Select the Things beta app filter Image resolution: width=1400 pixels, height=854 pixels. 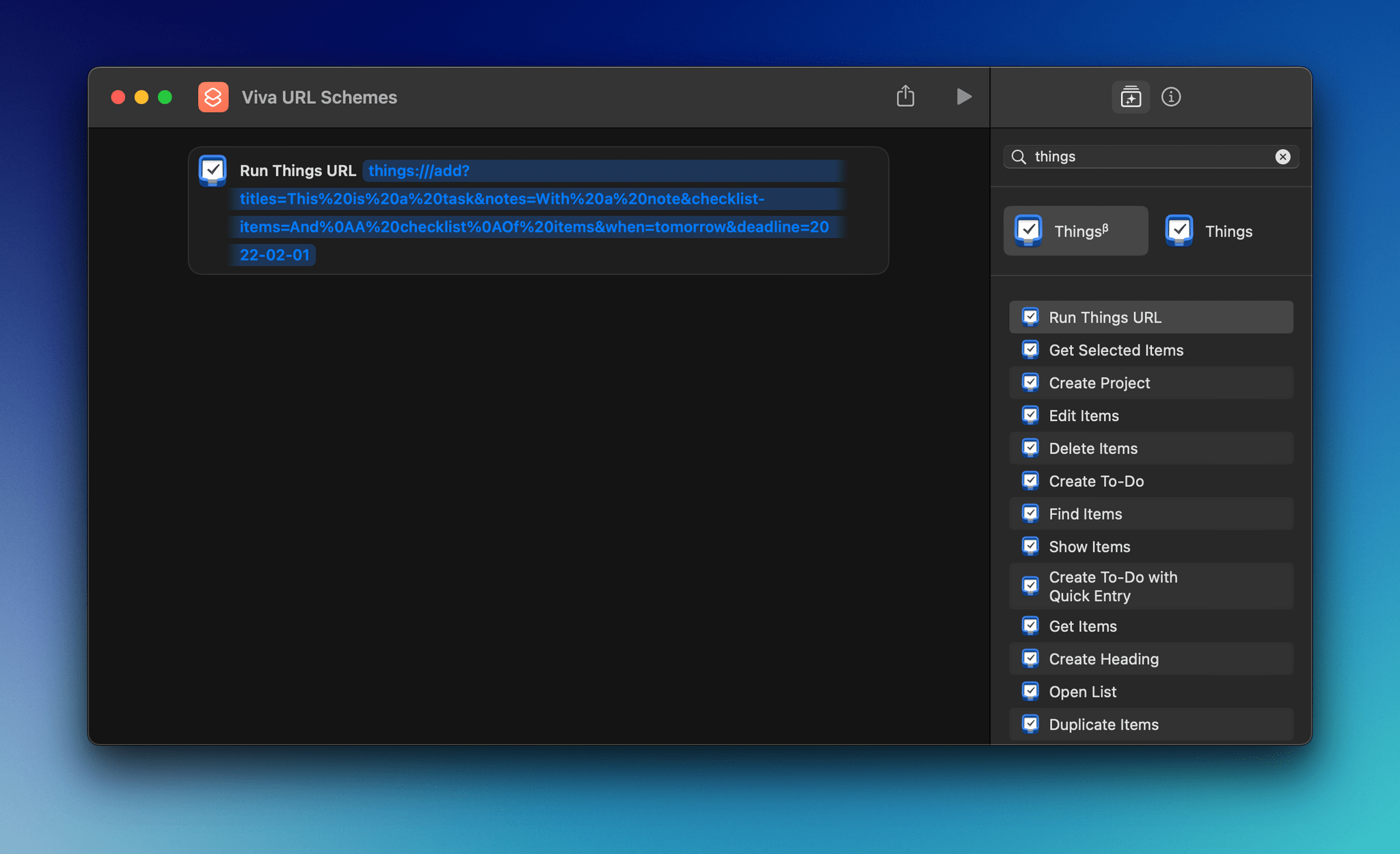pos(1075,231)
